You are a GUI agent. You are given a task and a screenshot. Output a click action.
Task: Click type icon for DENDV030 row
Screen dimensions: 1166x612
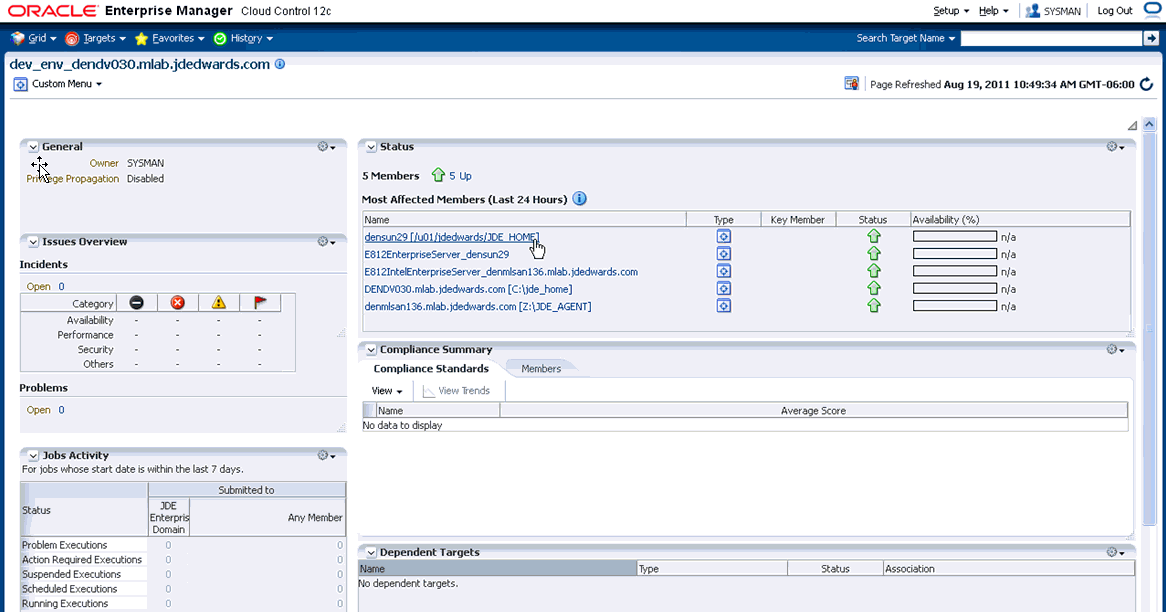click(724, 289)
